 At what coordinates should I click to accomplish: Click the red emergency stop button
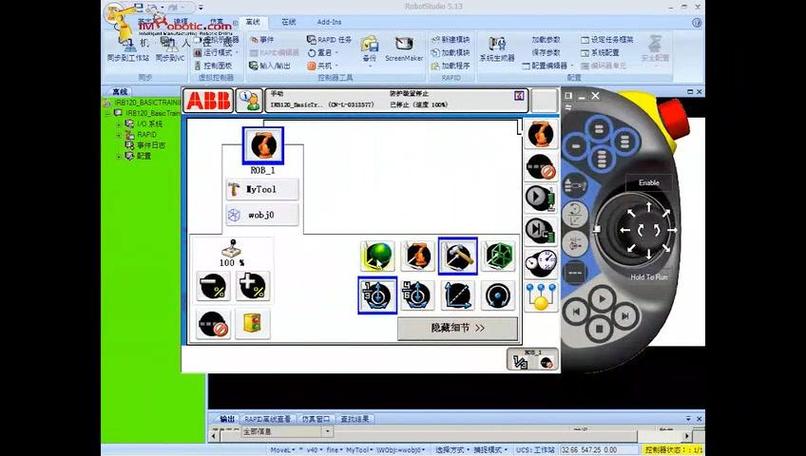674,118
